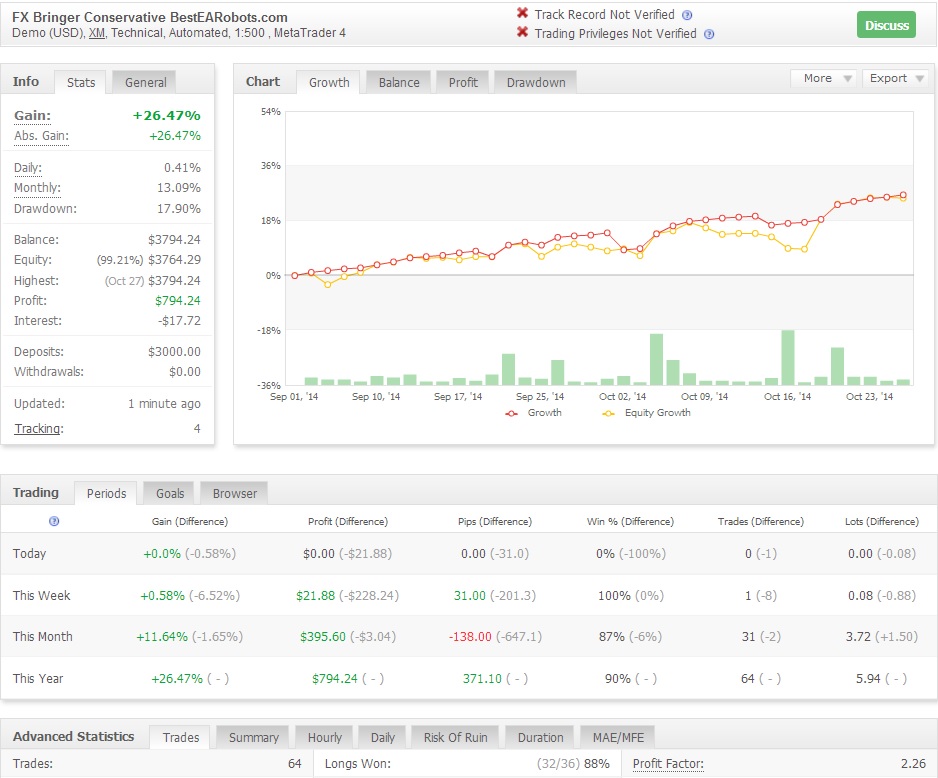938x778 pixels.
Task: Select the Profit chart tab
Action: click(463, 83)
